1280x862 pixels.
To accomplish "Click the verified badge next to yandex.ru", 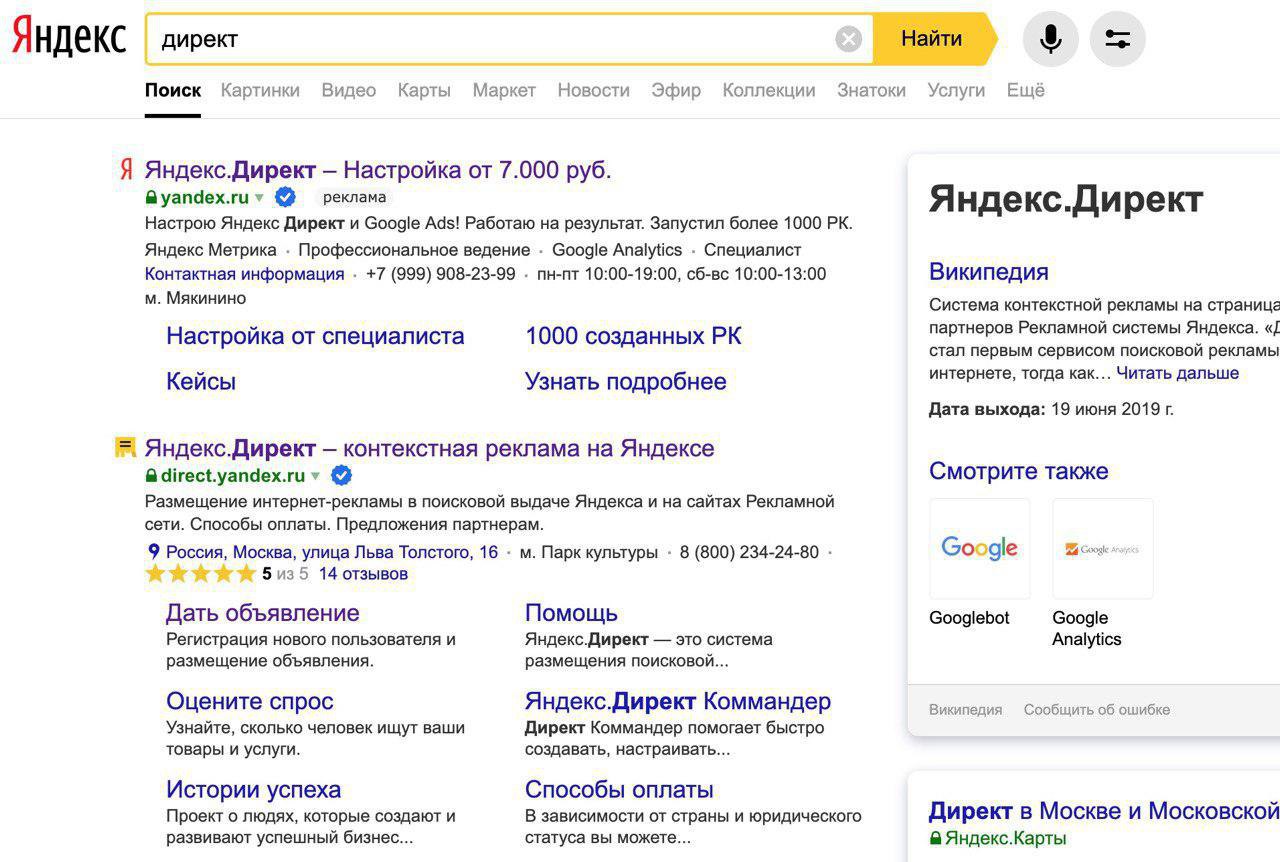I will coord(285,197).
